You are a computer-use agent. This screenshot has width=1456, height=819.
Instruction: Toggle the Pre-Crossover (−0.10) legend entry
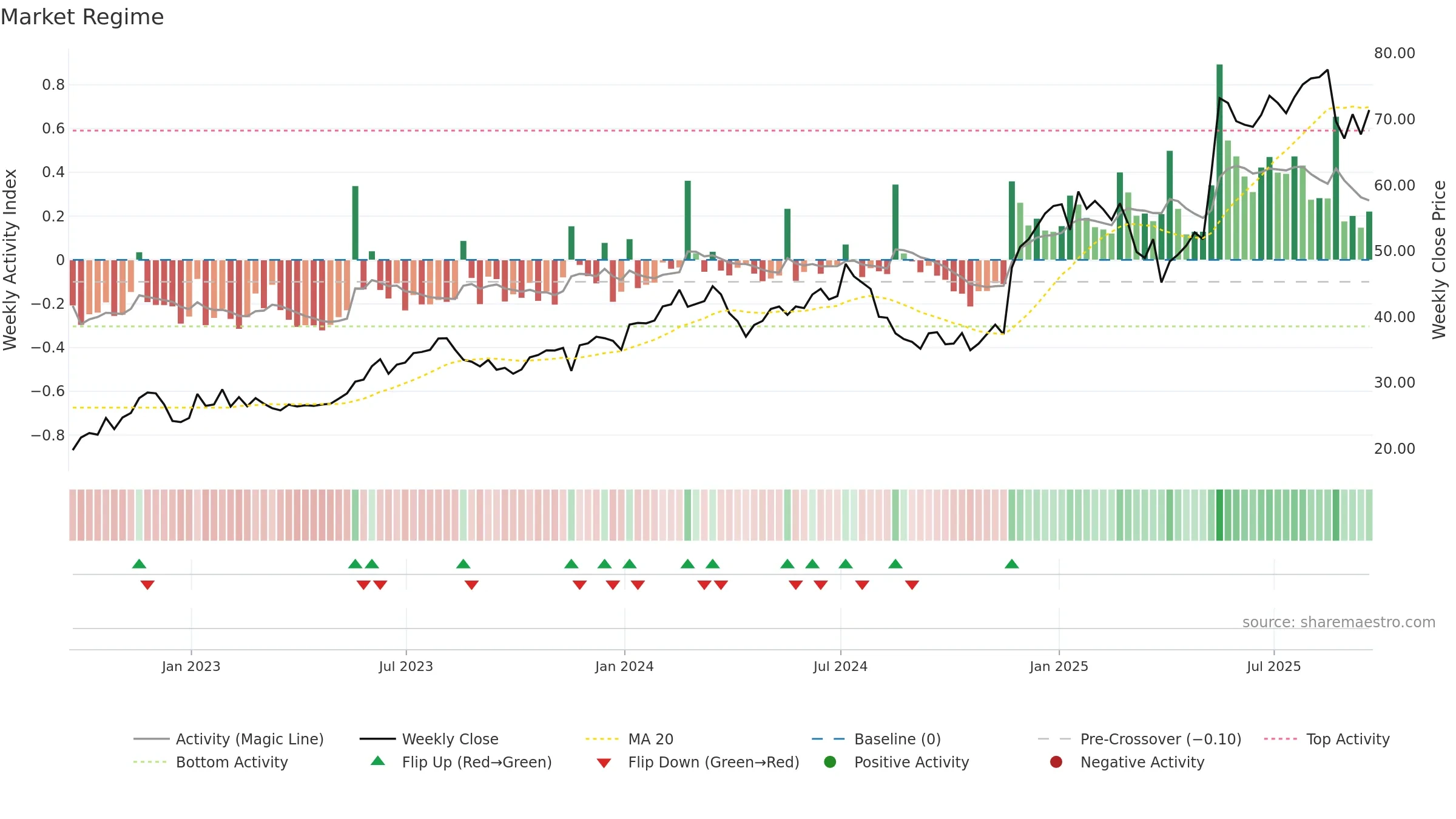pyautogui.click(x=1139, y=739)
